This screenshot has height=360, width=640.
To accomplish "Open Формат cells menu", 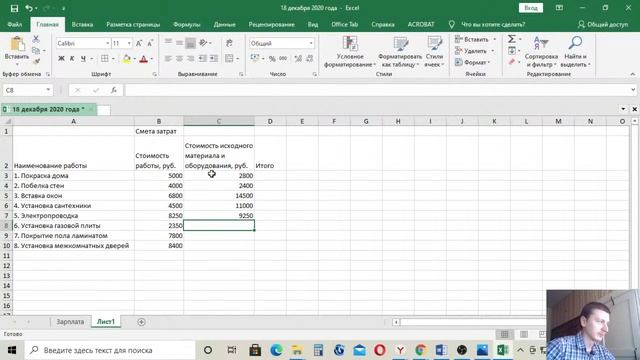I will [x=473, y=62].
